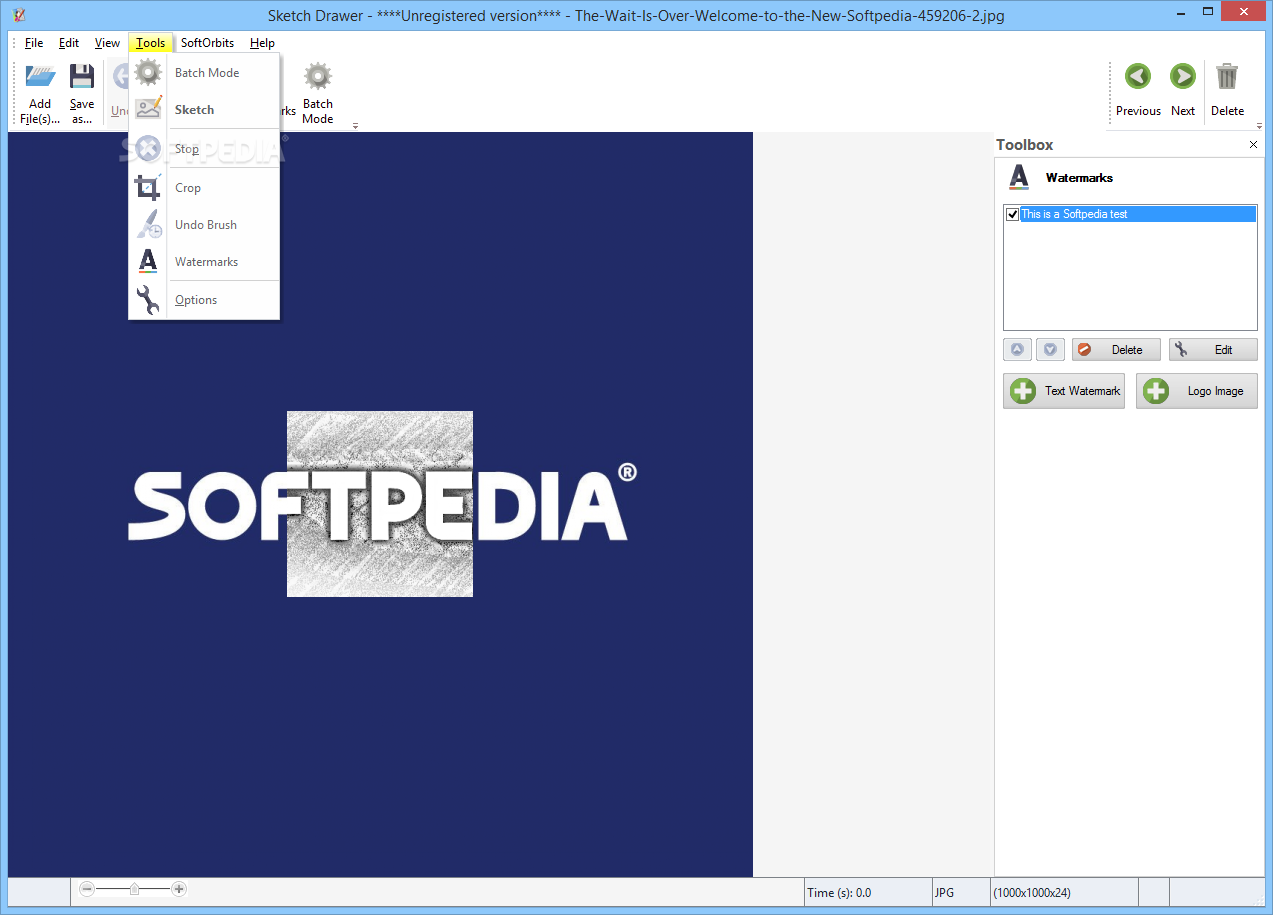Move watermark up with arrow button
The image size is (1273, 915).
(x=1017, y=350)
